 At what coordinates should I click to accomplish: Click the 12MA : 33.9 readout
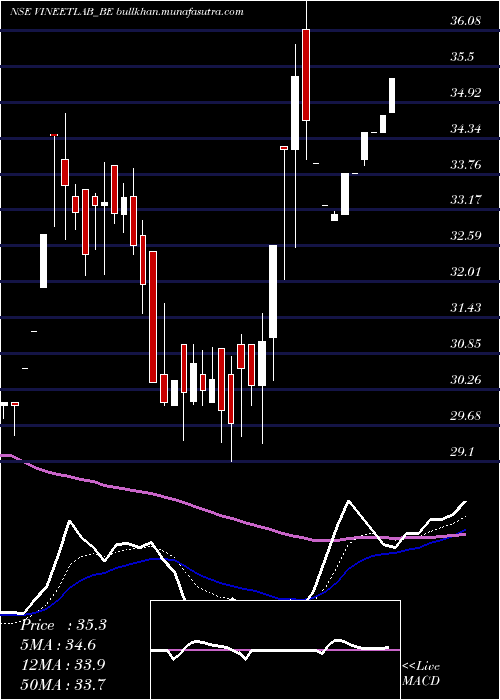[63, 665]
